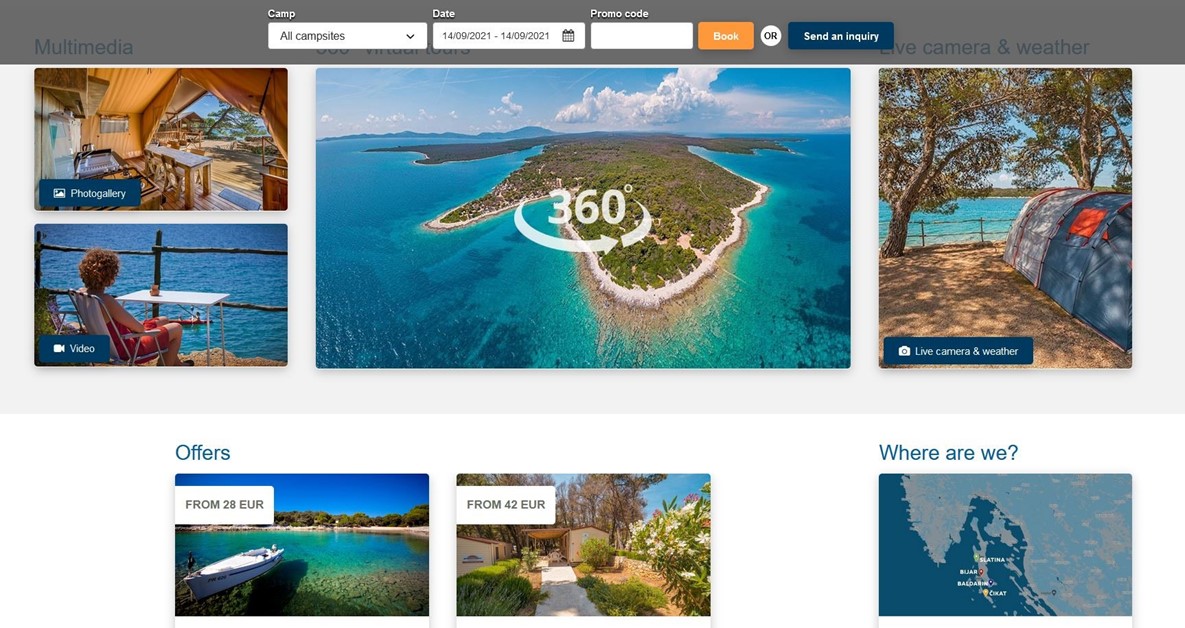Click the Multimedia section heading
The image size is (1185, 628).
coord(83,48)
